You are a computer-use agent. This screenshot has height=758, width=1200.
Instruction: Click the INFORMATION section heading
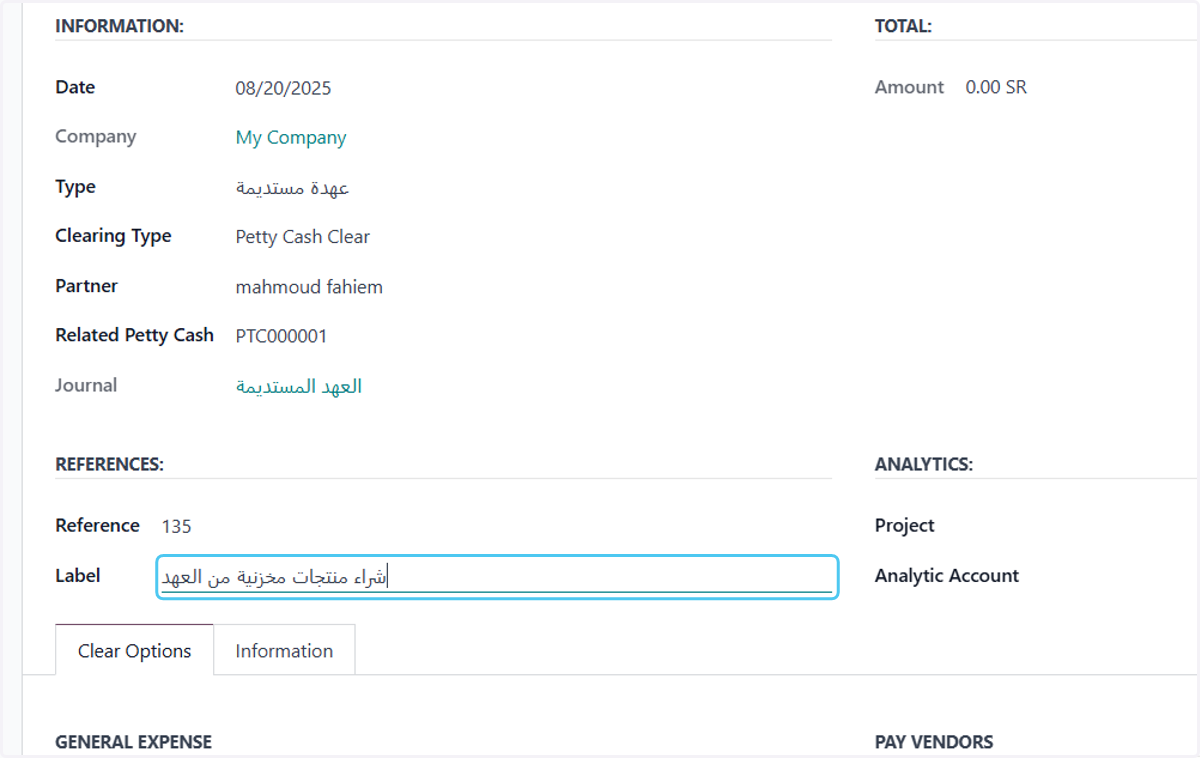119,26
